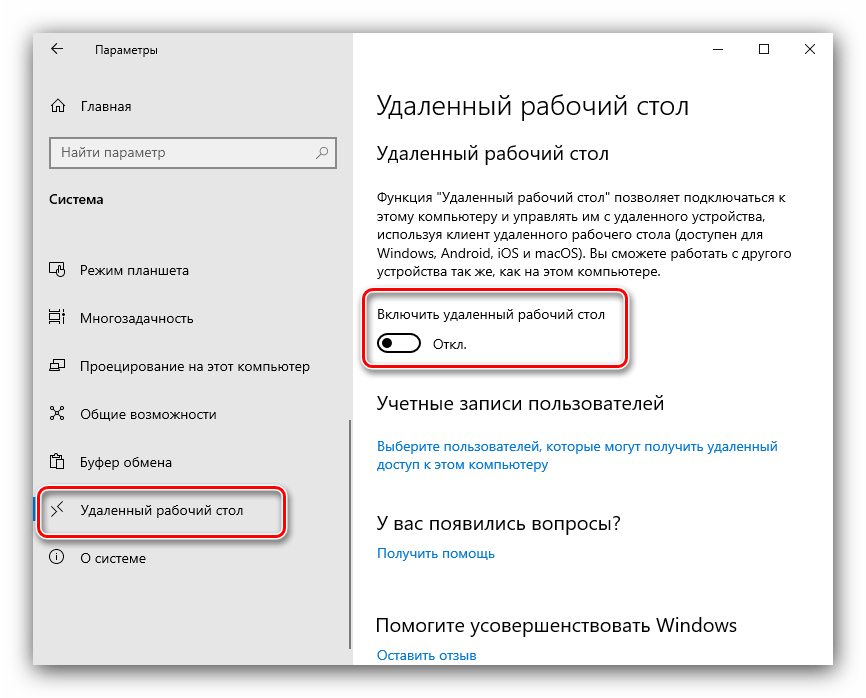Click the Получить помощь link

(x=436, y=553)
